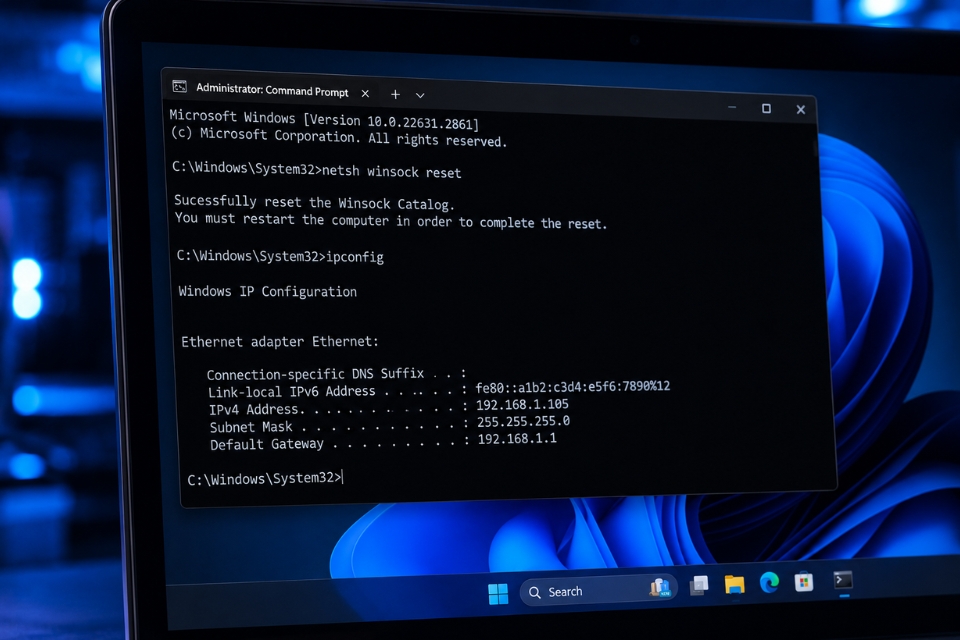The width and height of the screenshot is (960, 640).
Task: Click 'You must restart the computer' line
Action: pyautogui.click(x=391, y=220)
